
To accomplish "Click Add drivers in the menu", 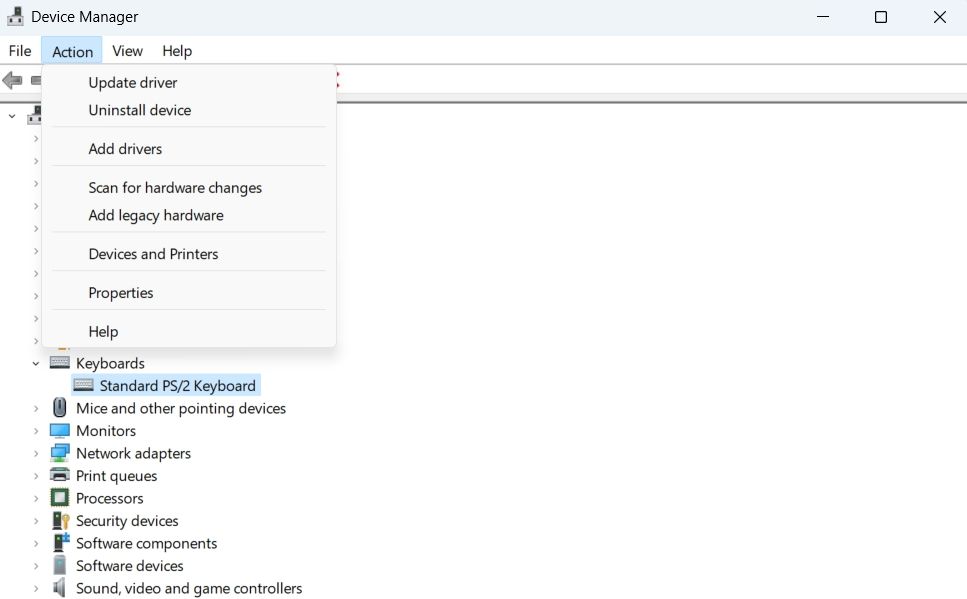I will tap(189, 149).
